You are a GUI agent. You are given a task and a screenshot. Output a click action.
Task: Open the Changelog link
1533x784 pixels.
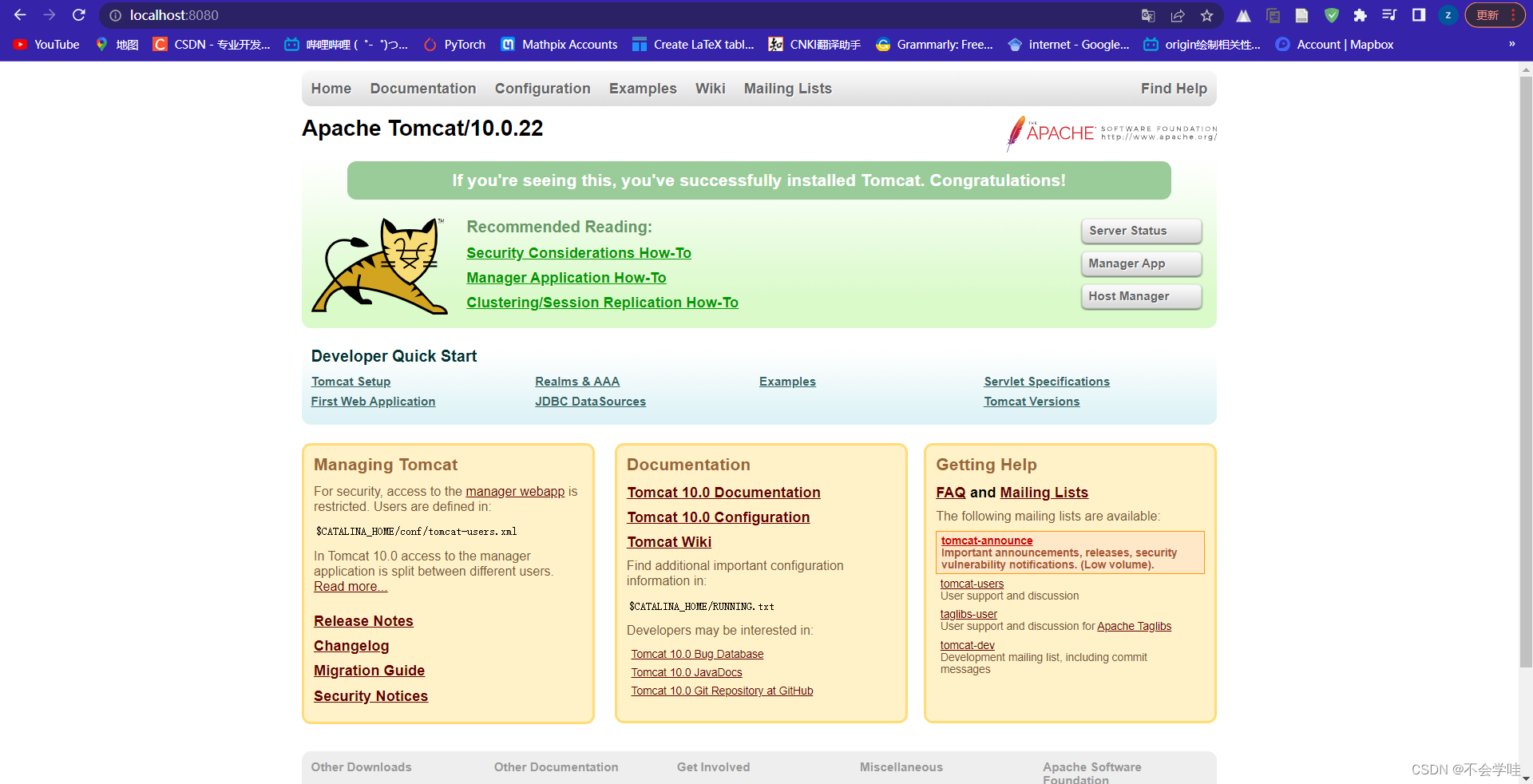click(351, 646)
